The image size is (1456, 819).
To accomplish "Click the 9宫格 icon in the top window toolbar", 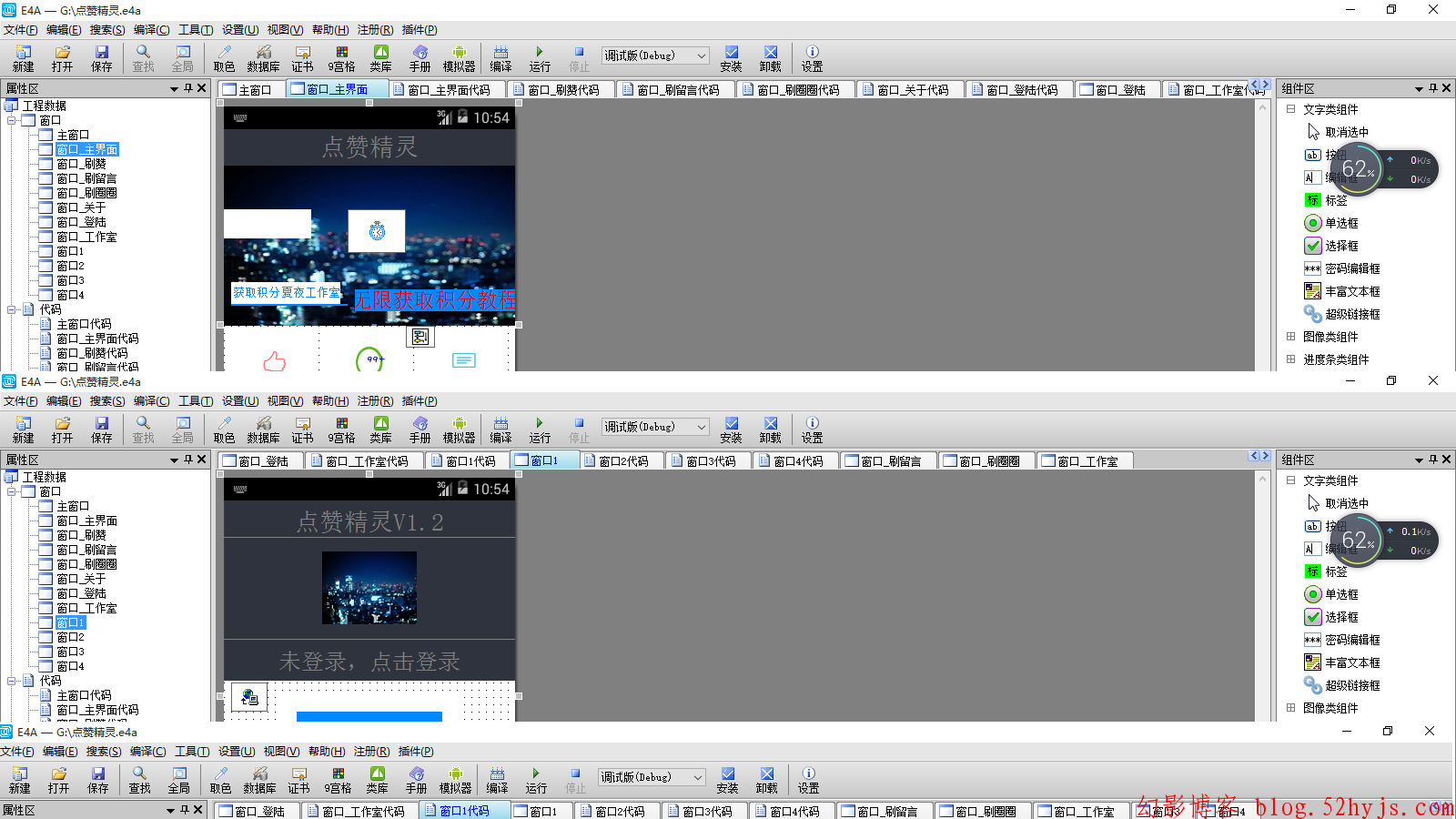I will (x=341, y=58).
